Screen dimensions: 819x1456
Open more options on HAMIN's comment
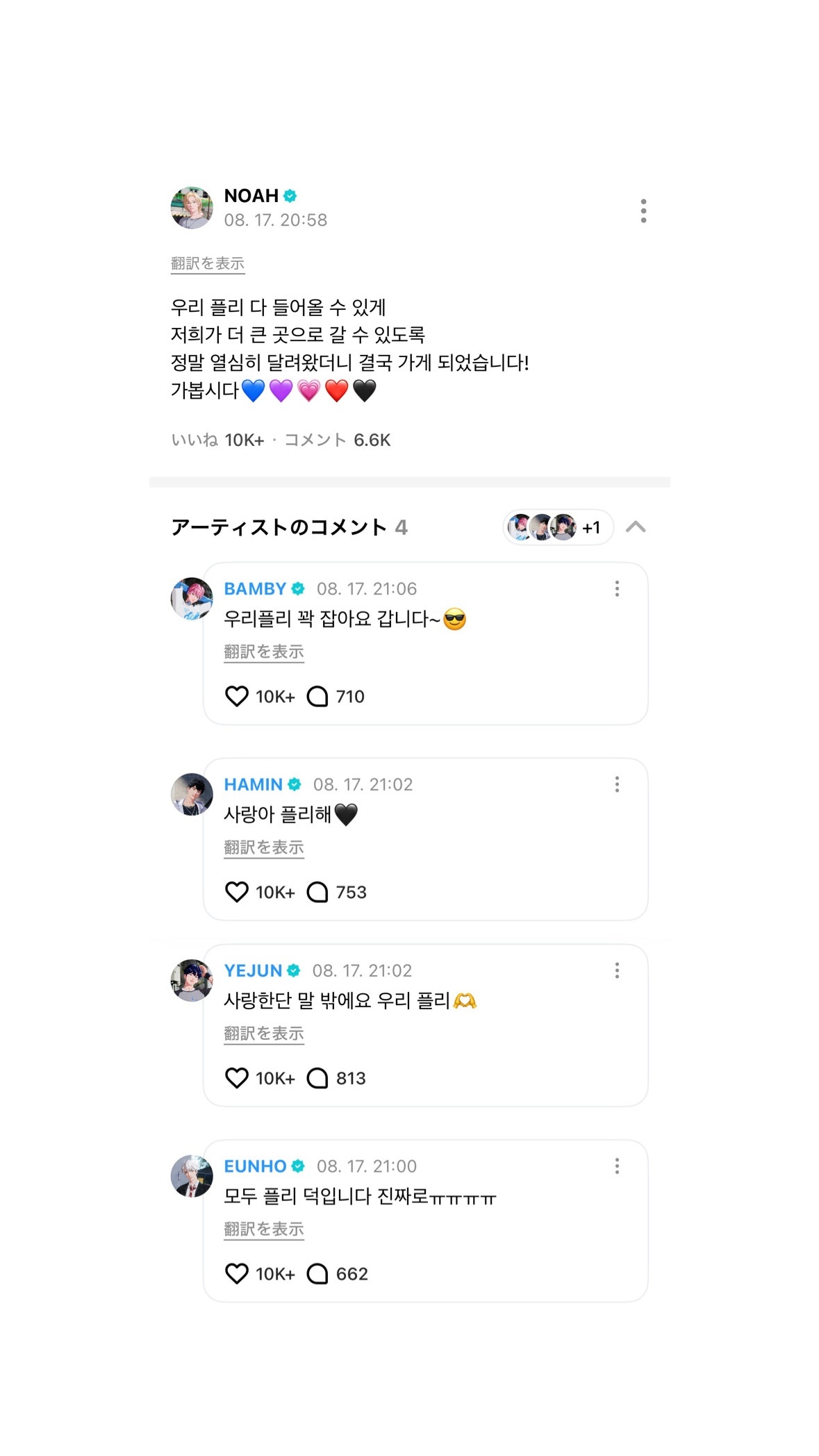click(617, 785)
